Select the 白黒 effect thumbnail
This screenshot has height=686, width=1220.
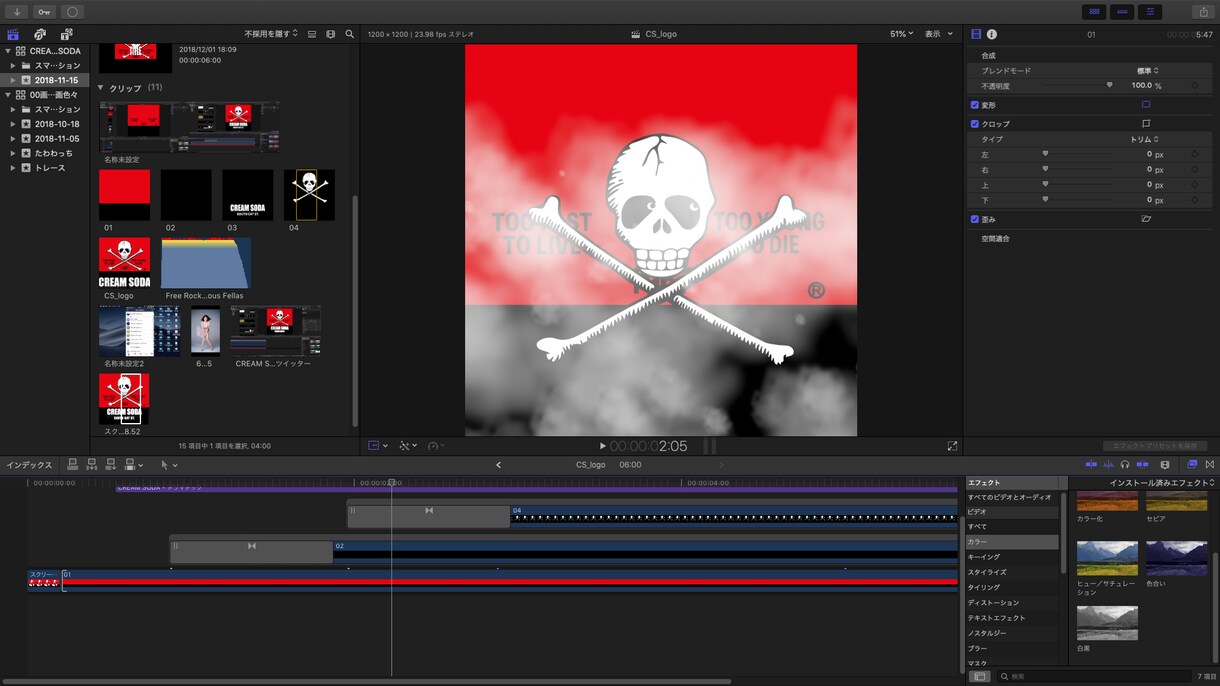pyautogui.click(x=1107, y=623)
